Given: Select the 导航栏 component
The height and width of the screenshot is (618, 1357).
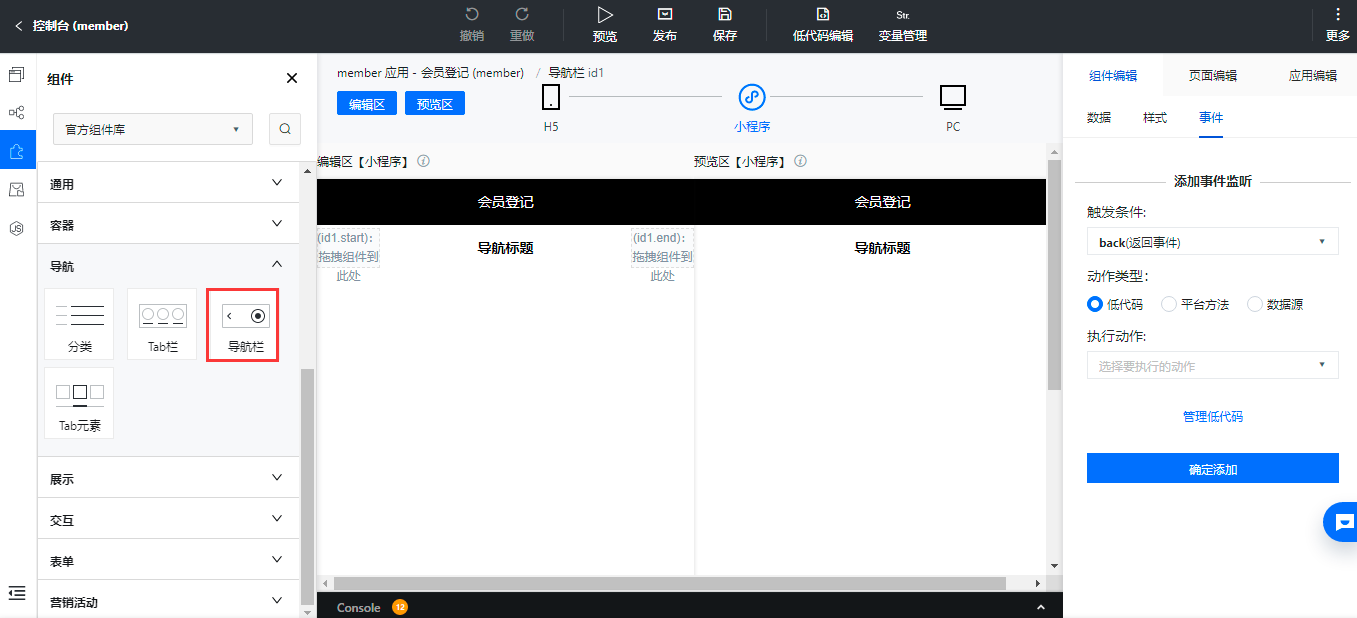Looking at the screenshot, I should (x=243, y=324).
